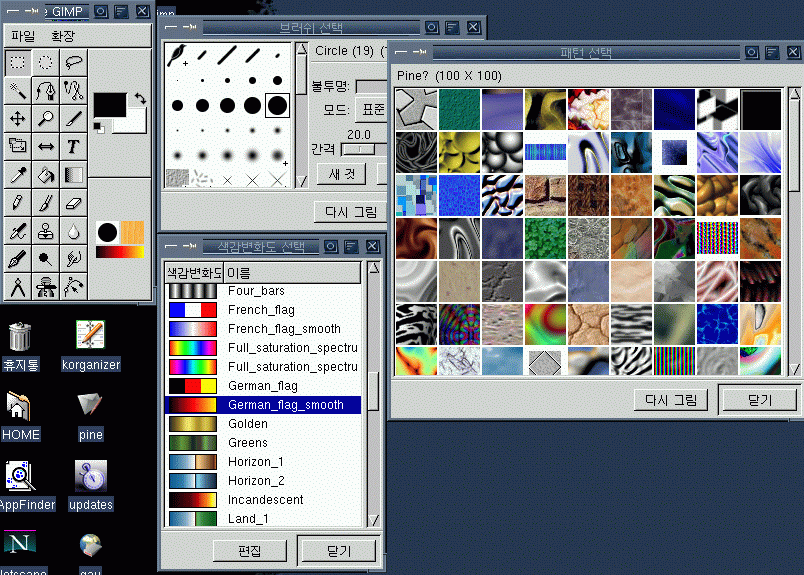
Task: Open the 파일 menu
Action: (22, 36)
